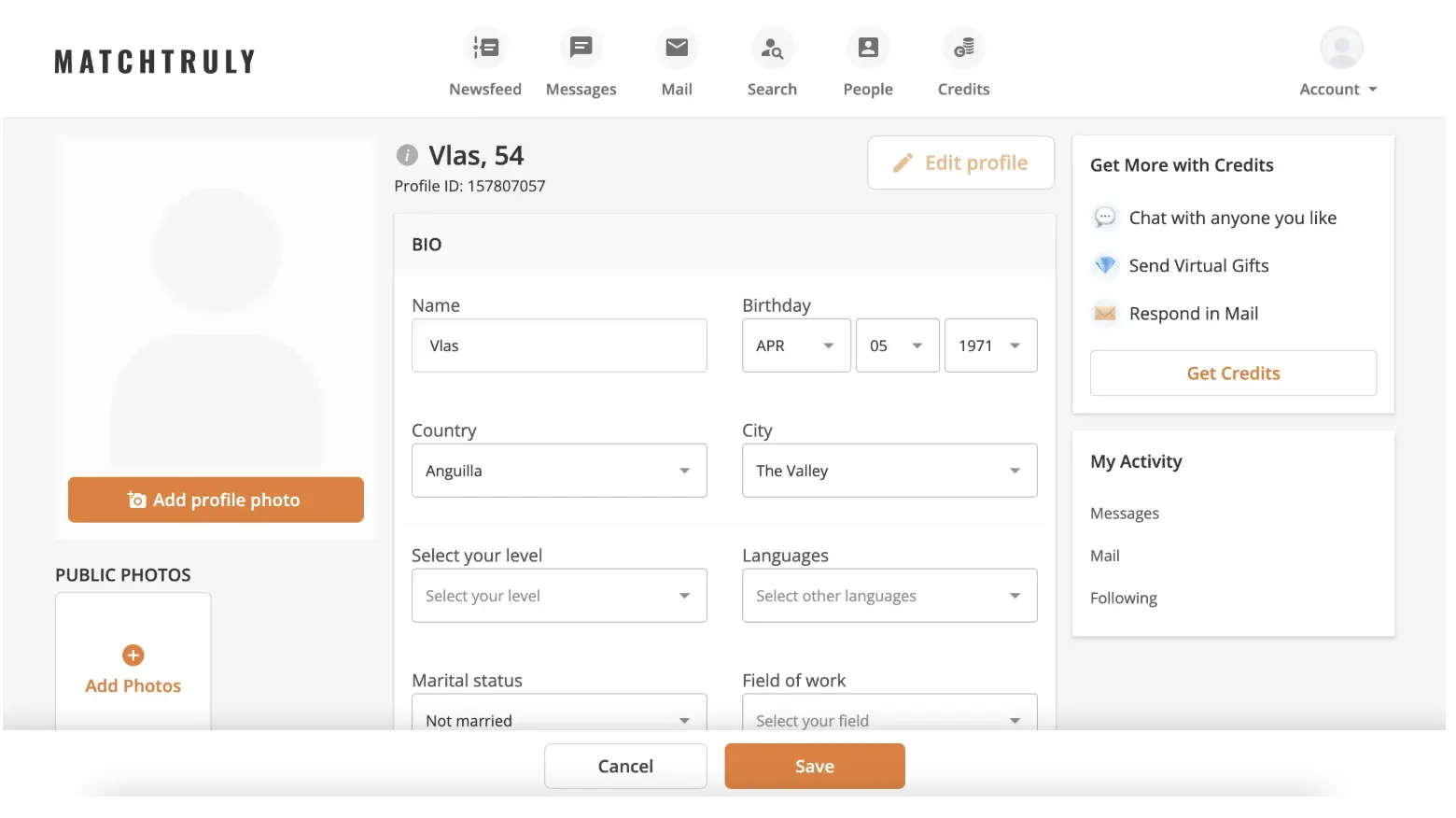Image resolution: width=1456 pixels, height=818 pixels.
Task: Click into the Name input field
Action: [559, 346]
